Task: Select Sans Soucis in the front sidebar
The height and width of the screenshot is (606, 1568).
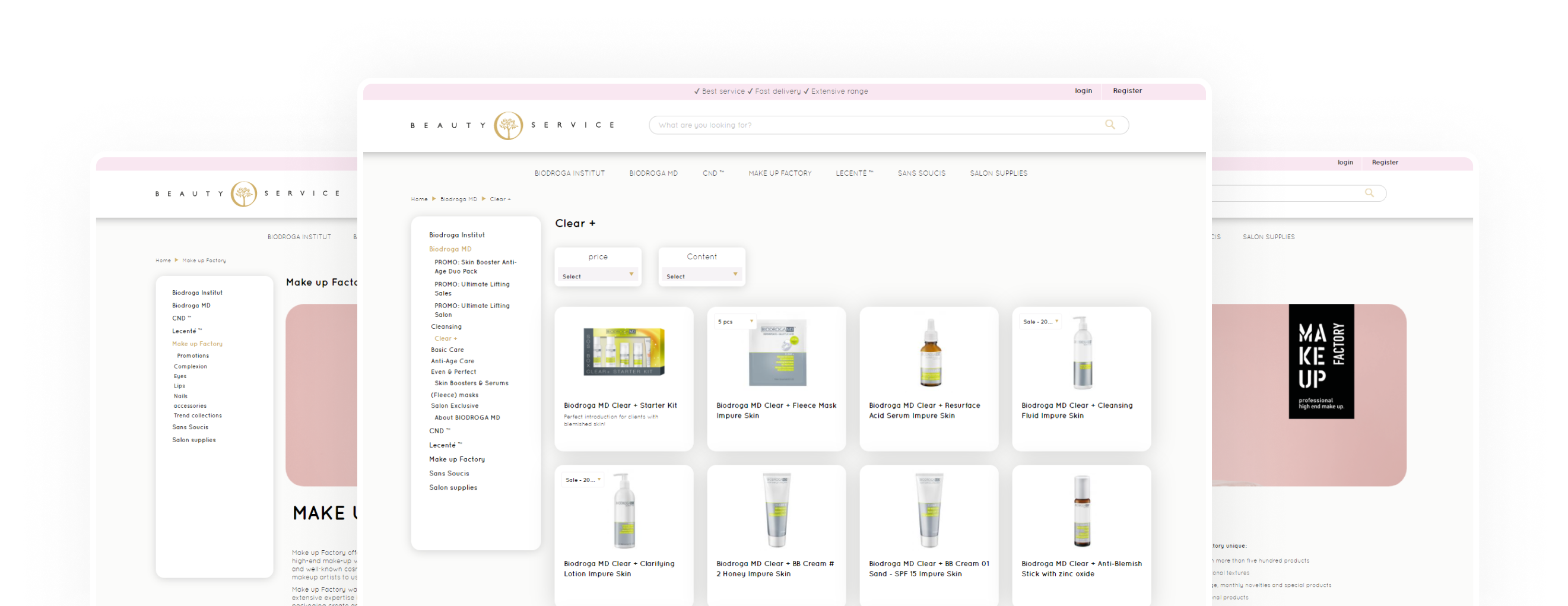Action: 449,473
